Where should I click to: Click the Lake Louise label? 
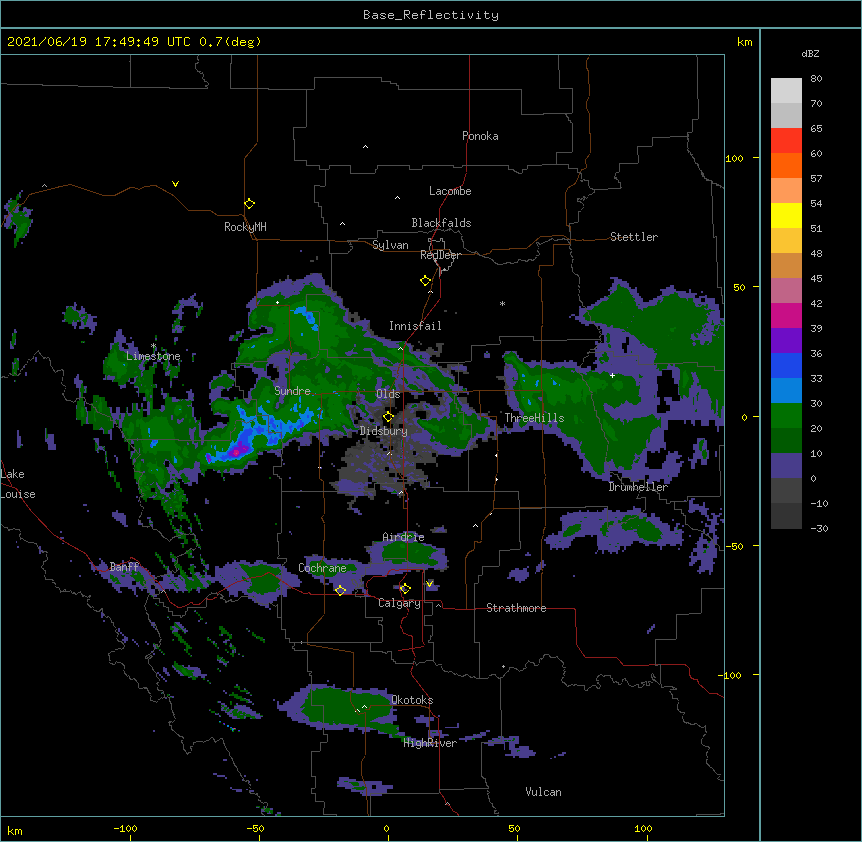(18, 484)
